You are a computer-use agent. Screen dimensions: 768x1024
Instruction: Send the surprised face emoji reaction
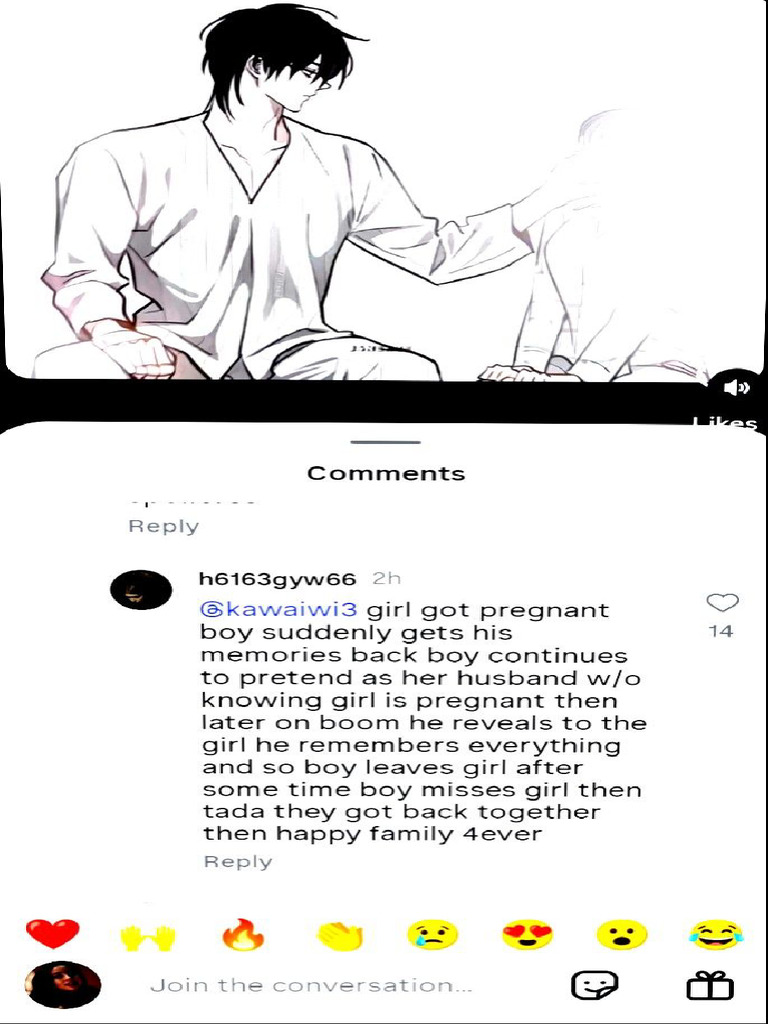click(x=622, y=935)
